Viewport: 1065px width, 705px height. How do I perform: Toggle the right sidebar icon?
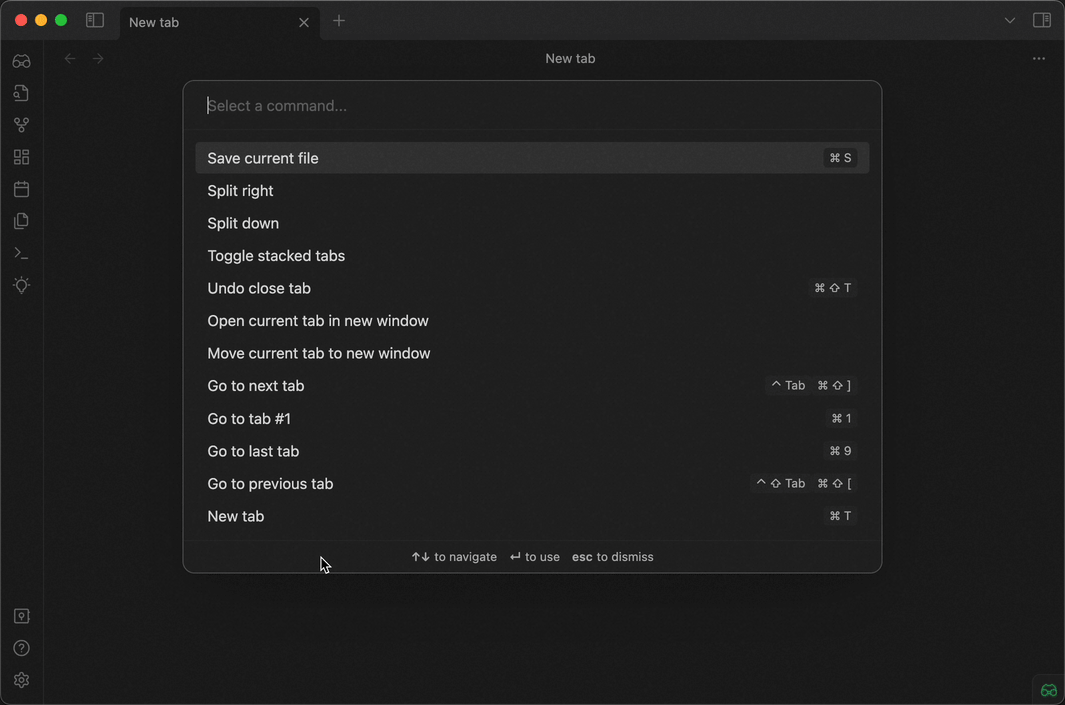1042,20
